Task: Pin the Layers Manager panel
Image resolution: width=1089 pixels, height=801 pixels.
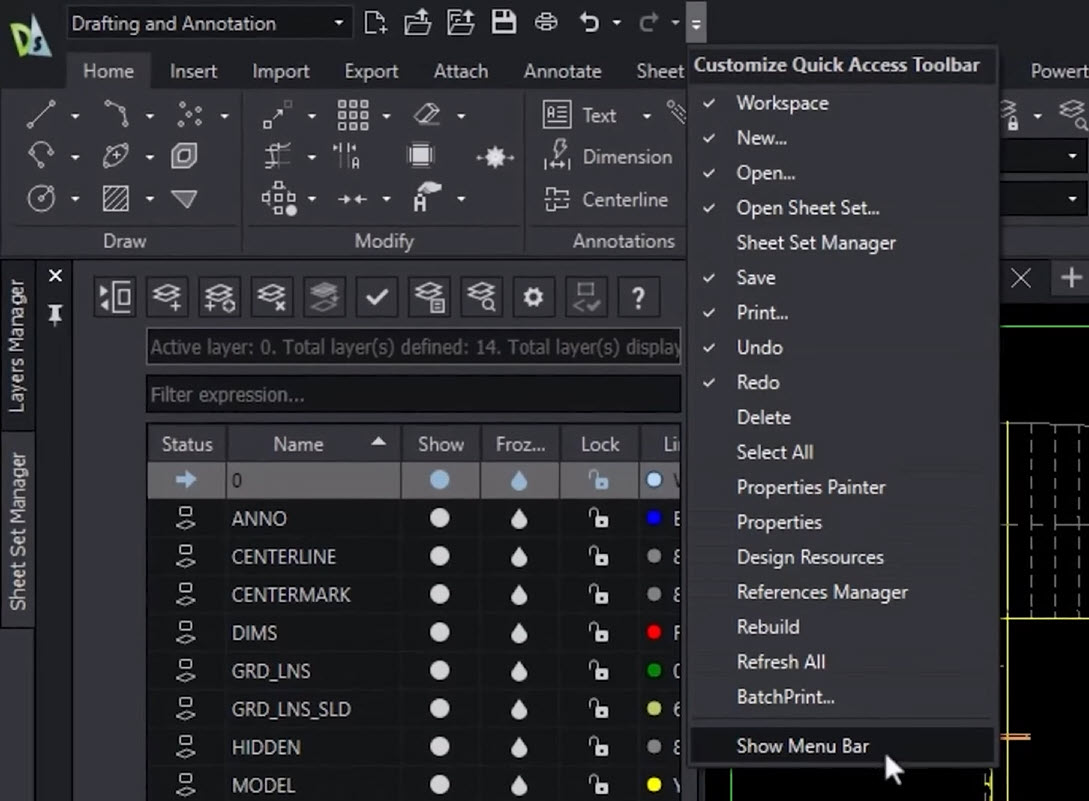Action: click(55, 315)
